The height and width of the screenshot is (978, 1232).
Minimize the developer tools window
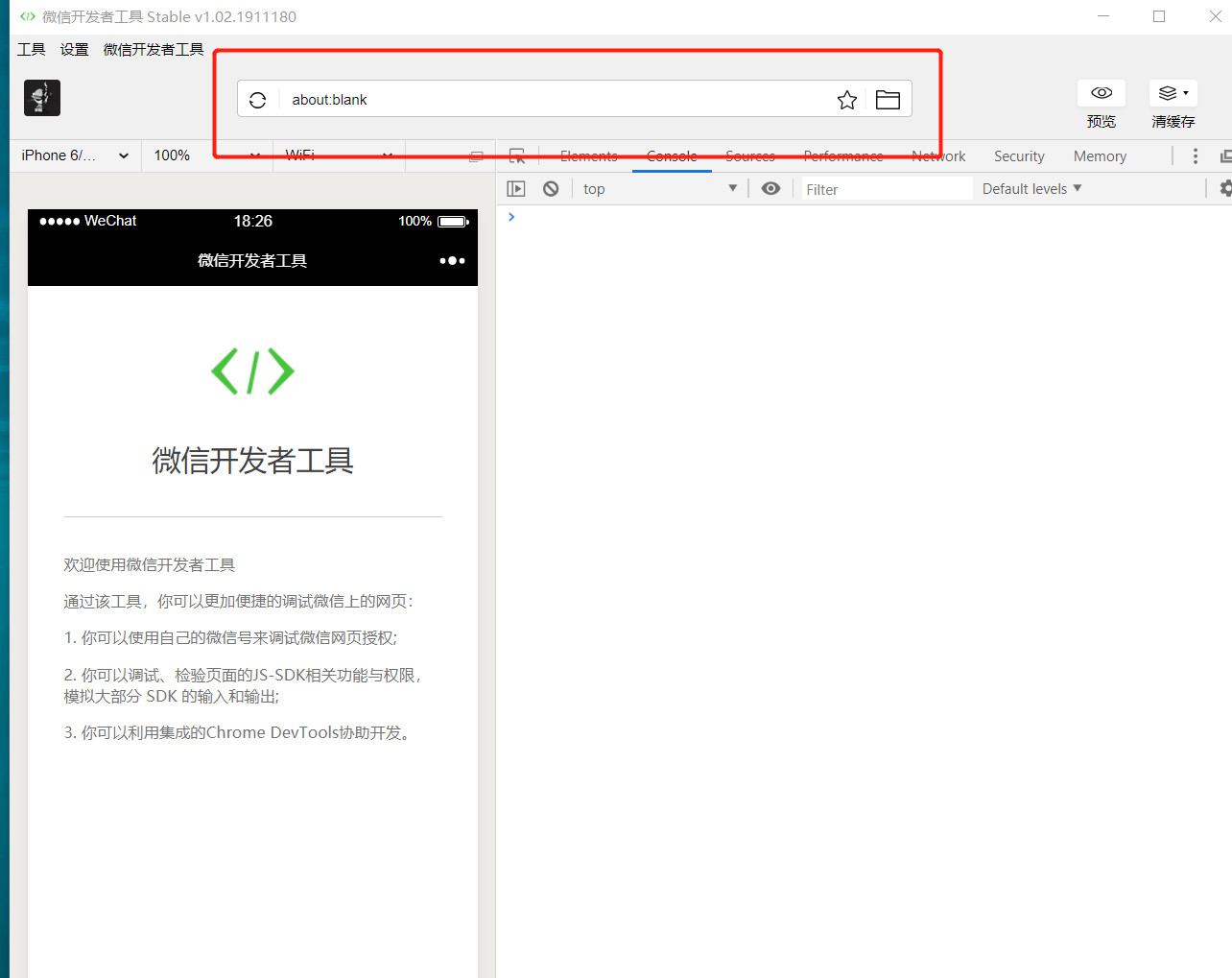coord(1103,16)
